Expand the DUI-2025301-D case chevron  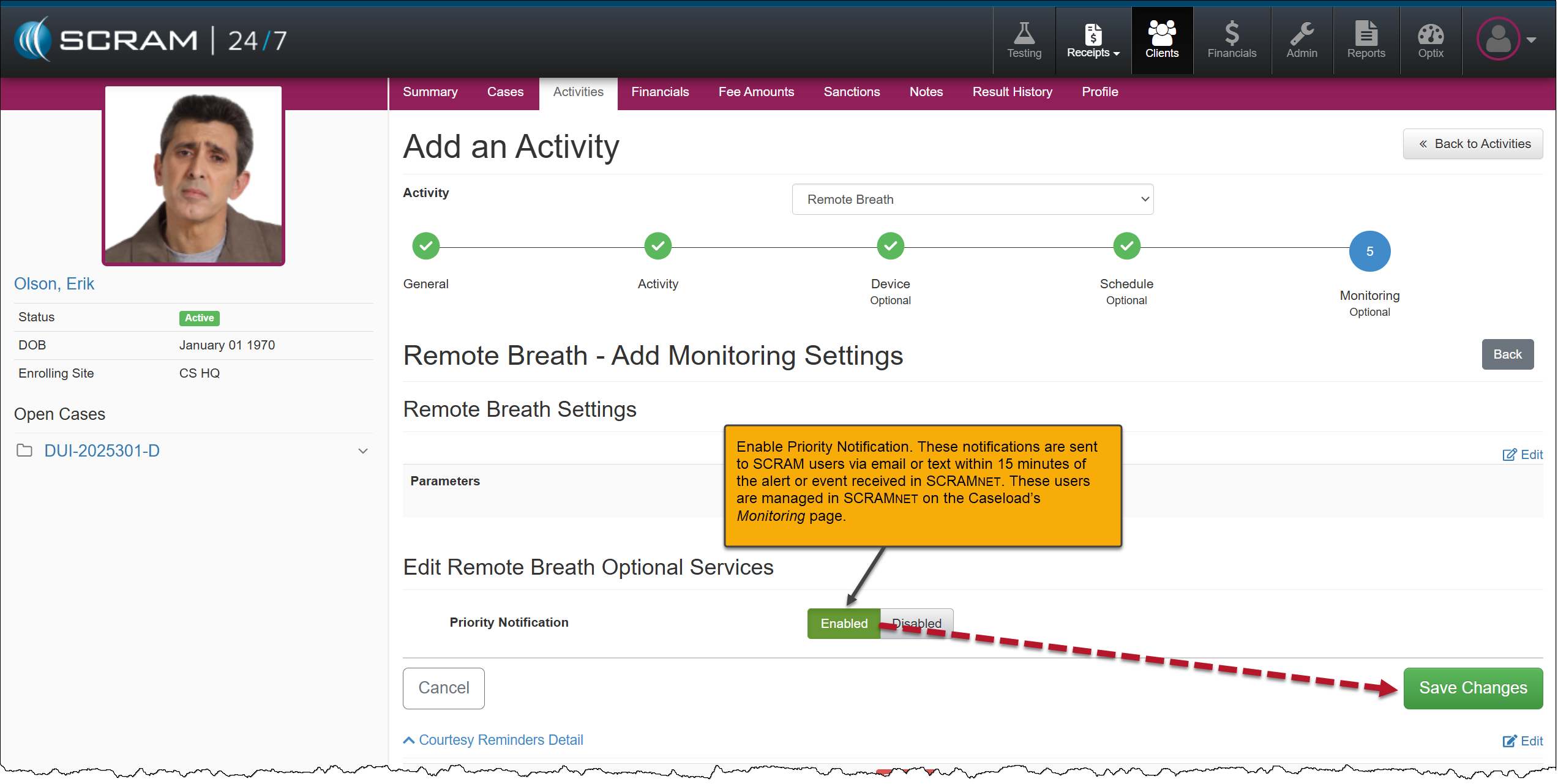tap(362, 451)
